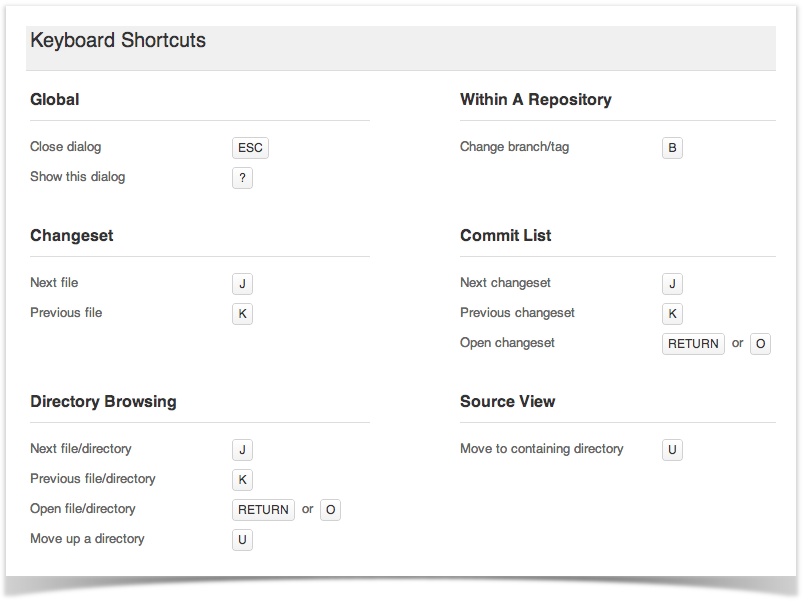This screenshot has width=810, height=605.
Task: Click the B key for Change branch/tag
Action: pos(672,148)
